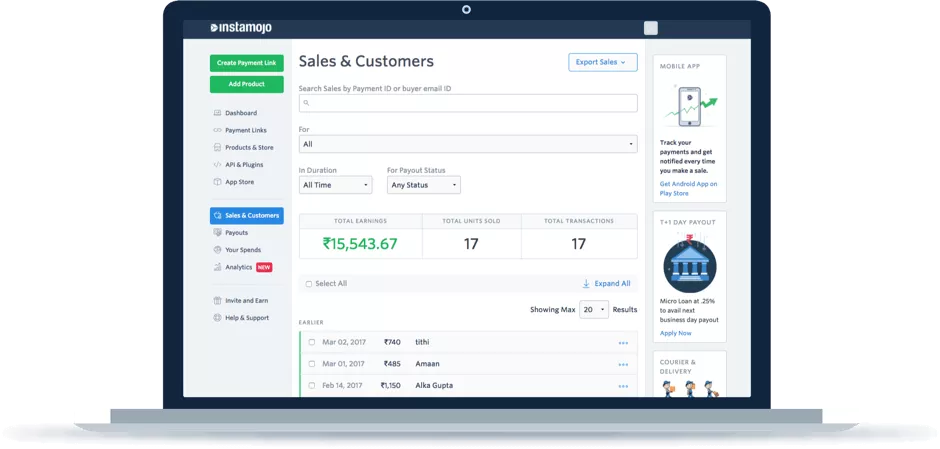Click the mobile app phone illustration
Screen dimensions: 940x449
[x=689, y=106]
